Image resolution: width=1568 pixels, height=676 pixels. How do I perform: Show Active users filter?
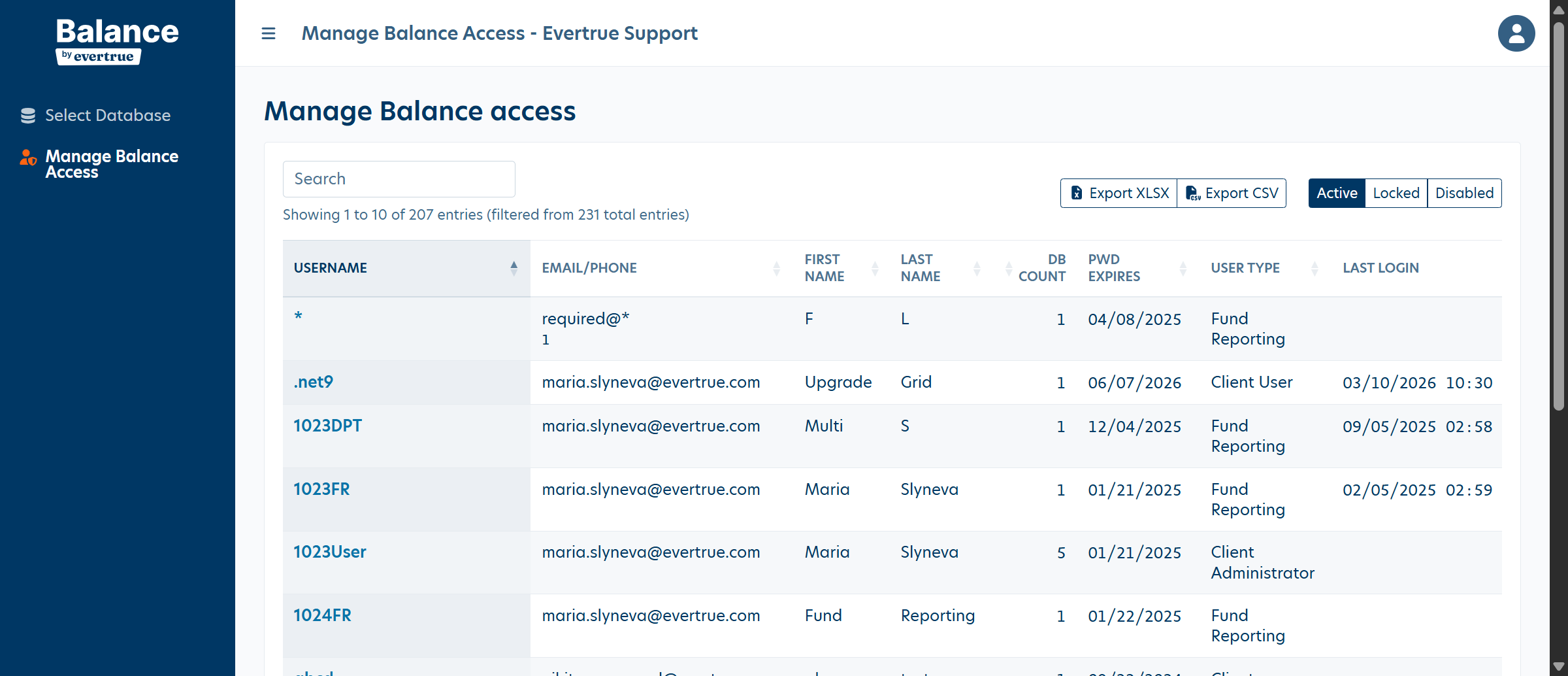1336,194
